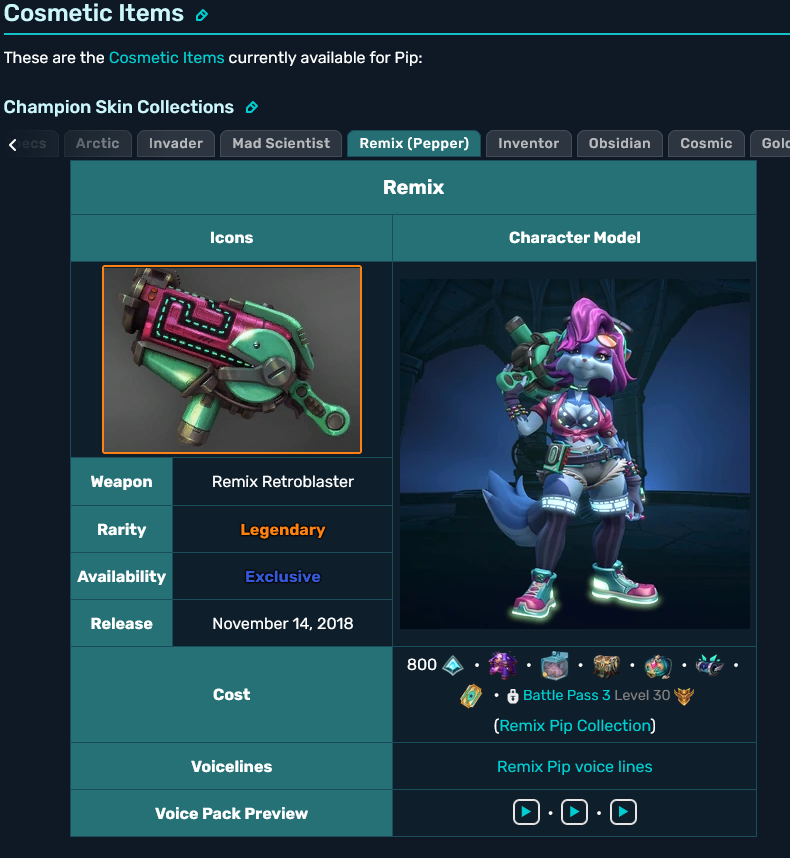The image size is (790, 858).
Task: Open the glass cube chest icon
Action: coord(554,665)
